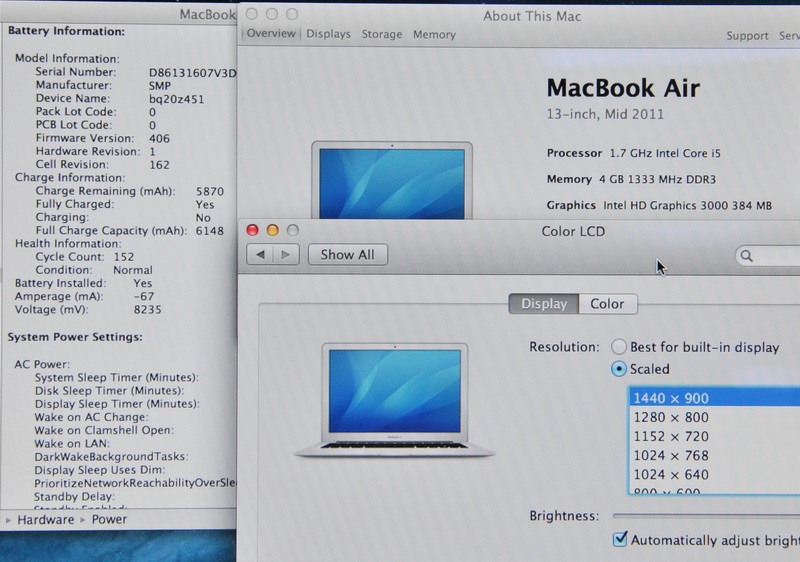Minimize the Color LCD window
This screenshot has width=800, height=562.
272,231
